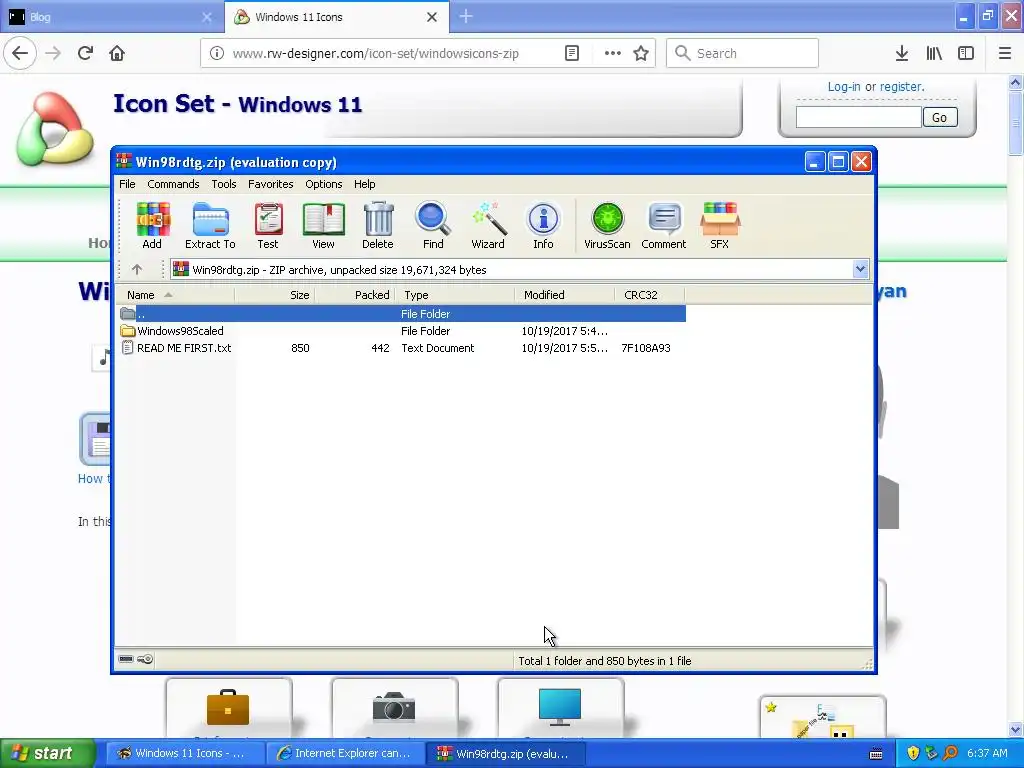This screenshot has width=1024, height=768.
Task: Show site information icon in address bar
Action: (x=216, y=54)
